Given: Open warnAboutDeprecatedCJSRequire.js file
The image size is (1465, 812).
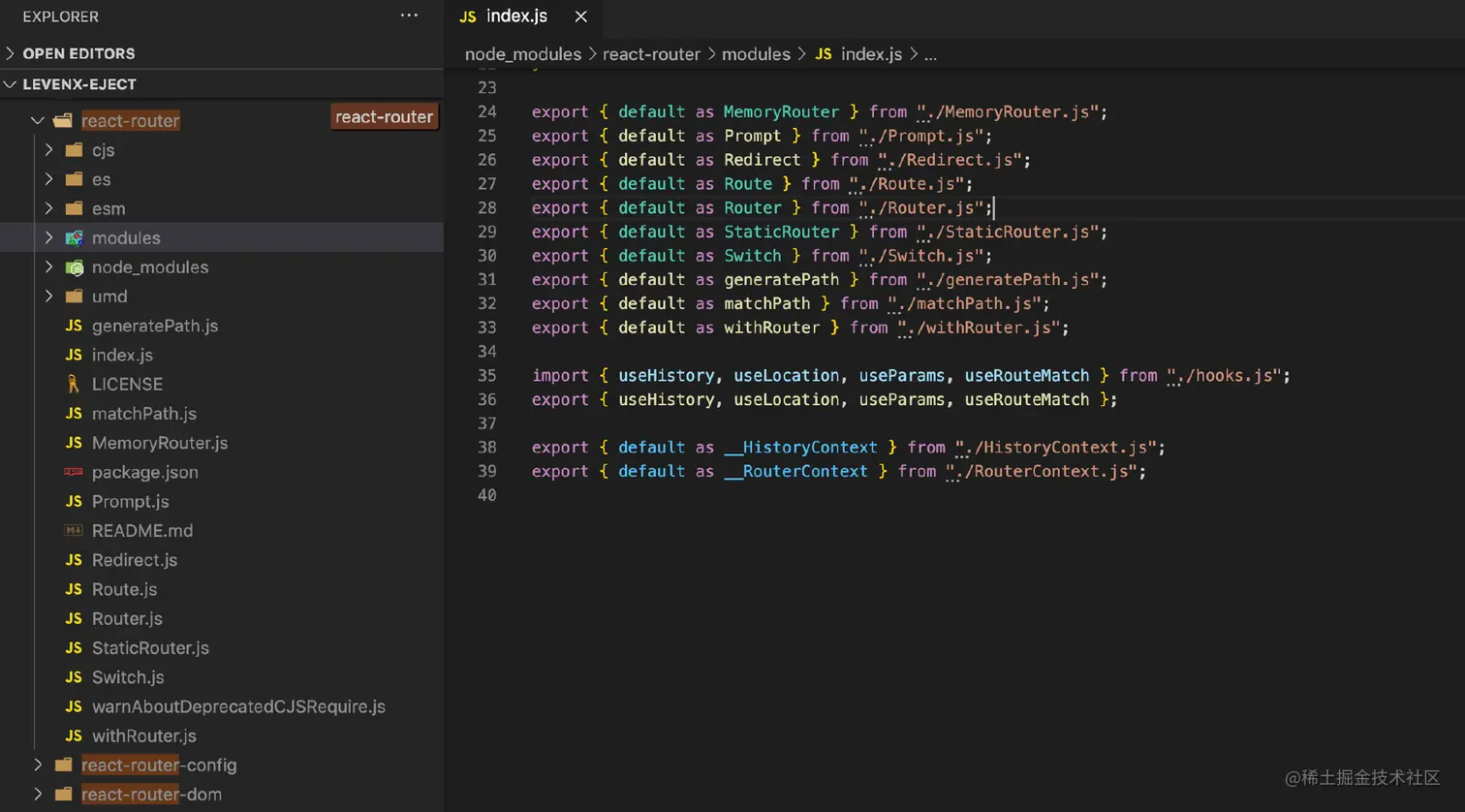Looking at the screenshot, I should pos(238,706).
